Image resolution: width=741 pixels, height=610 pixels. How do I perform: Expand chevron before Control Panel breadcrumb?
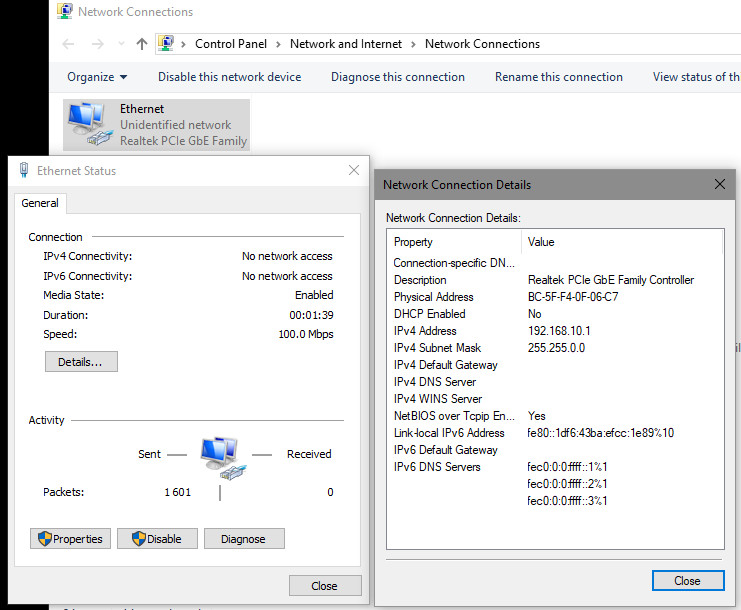(183, 44)
